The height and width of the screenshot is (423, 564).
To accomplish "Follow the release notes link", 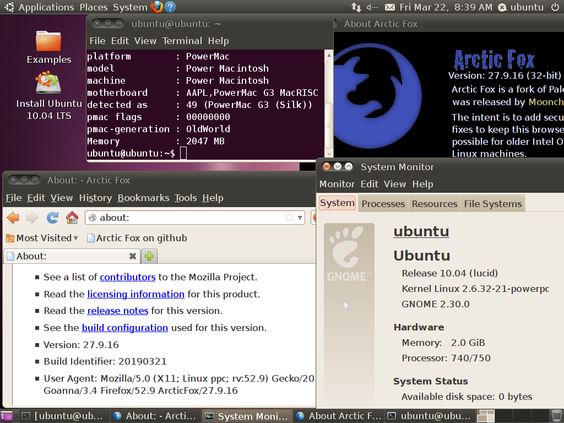I will point(118,311).
